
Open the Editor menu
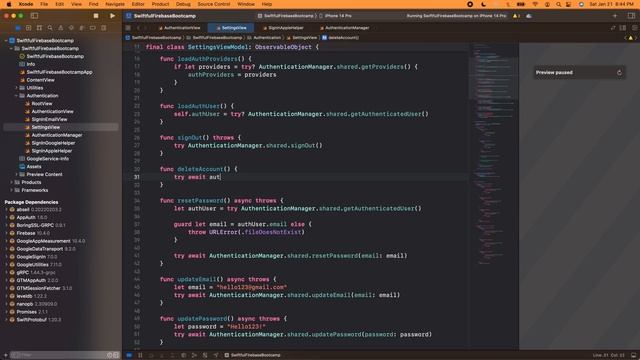tap(138, 4)
